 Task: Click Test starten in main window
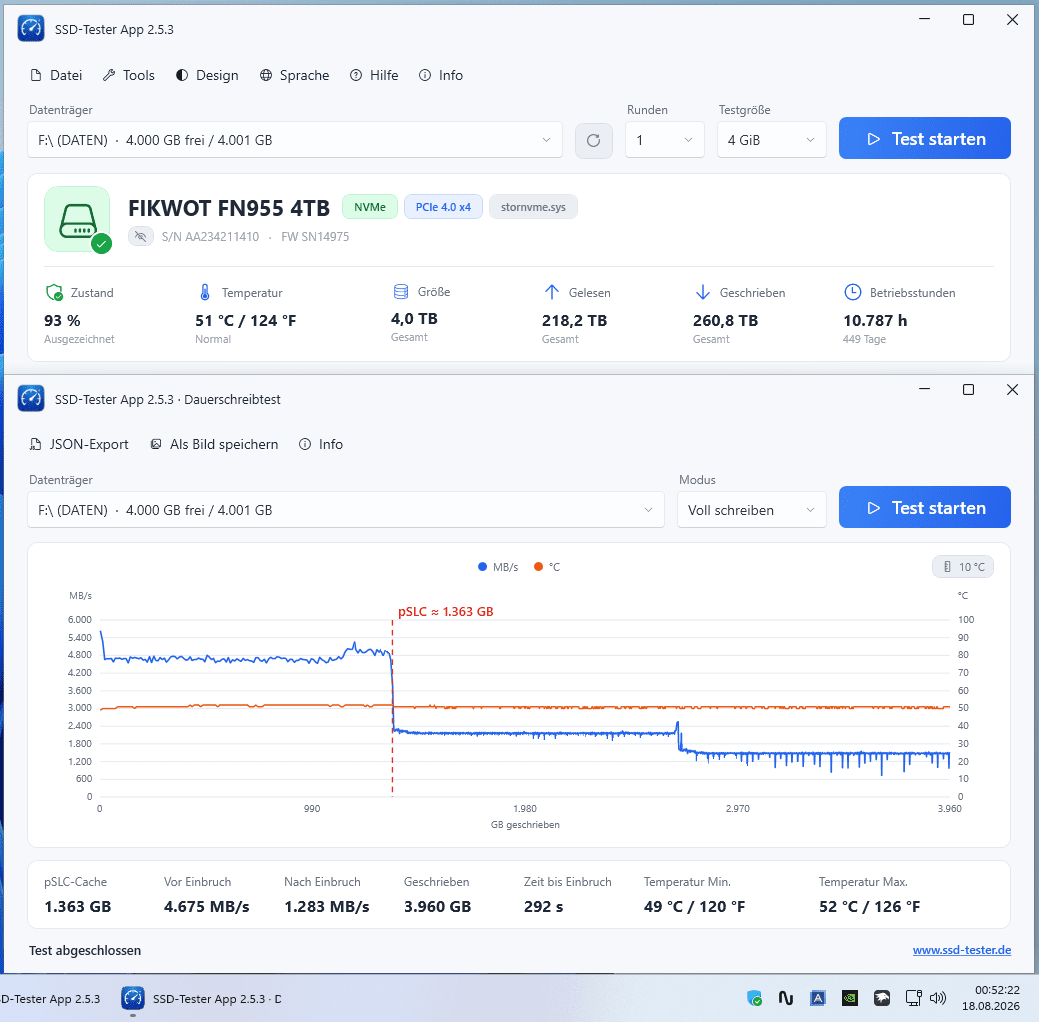pos(924,139)
